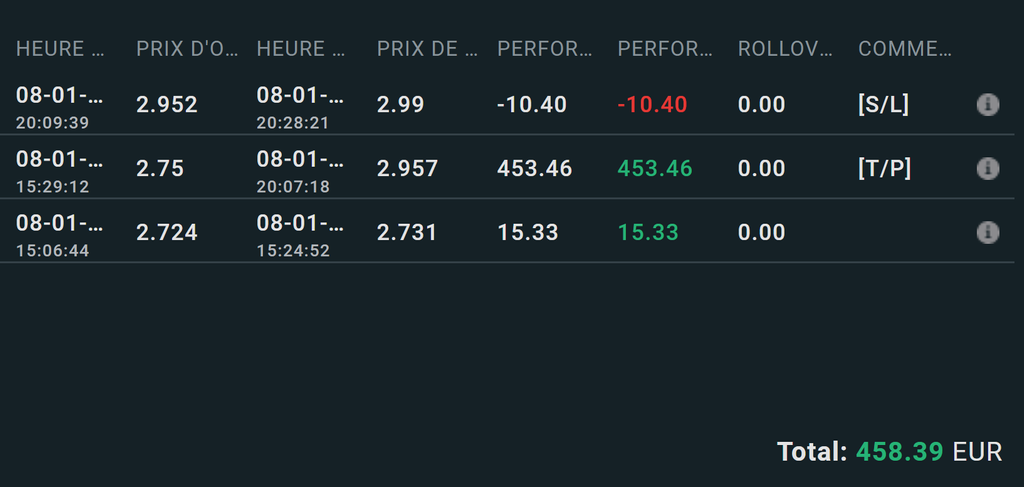
Task: Select the [T/P] comment cell
Action: [x=884, y=168]
